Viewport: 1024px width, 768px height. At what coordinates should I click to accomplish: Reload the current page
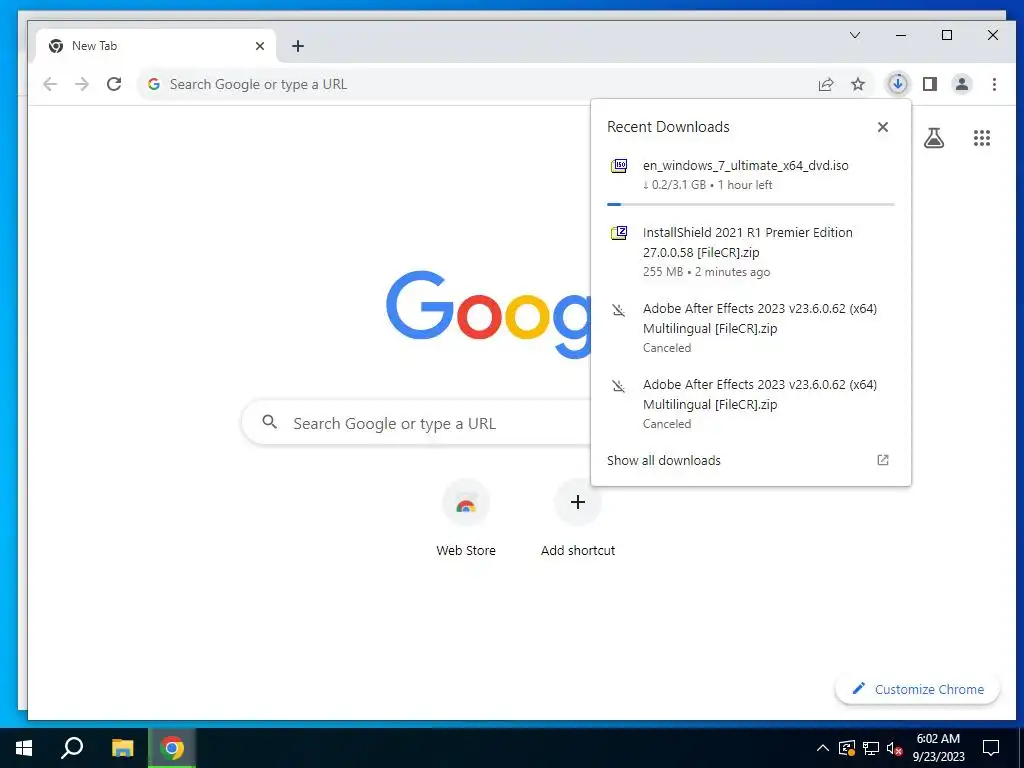[x=114, y=84]
